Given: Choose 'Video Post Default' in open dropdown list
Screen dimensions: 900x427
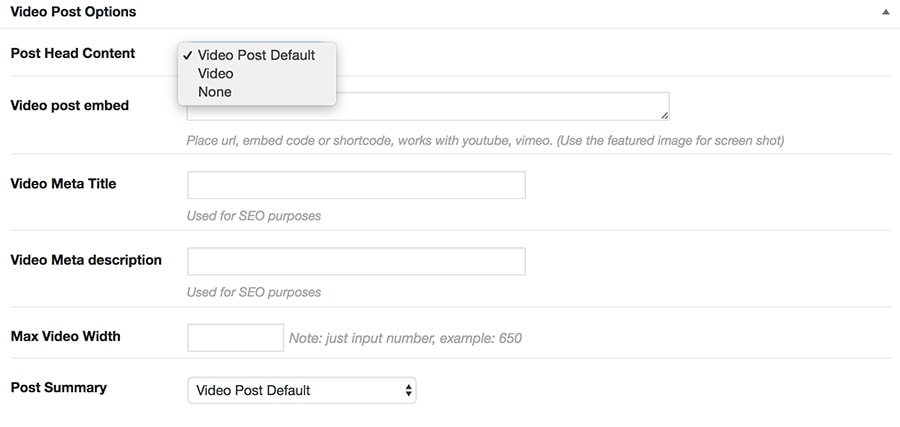Looking at the screenshot, I should tap(256, 55).
